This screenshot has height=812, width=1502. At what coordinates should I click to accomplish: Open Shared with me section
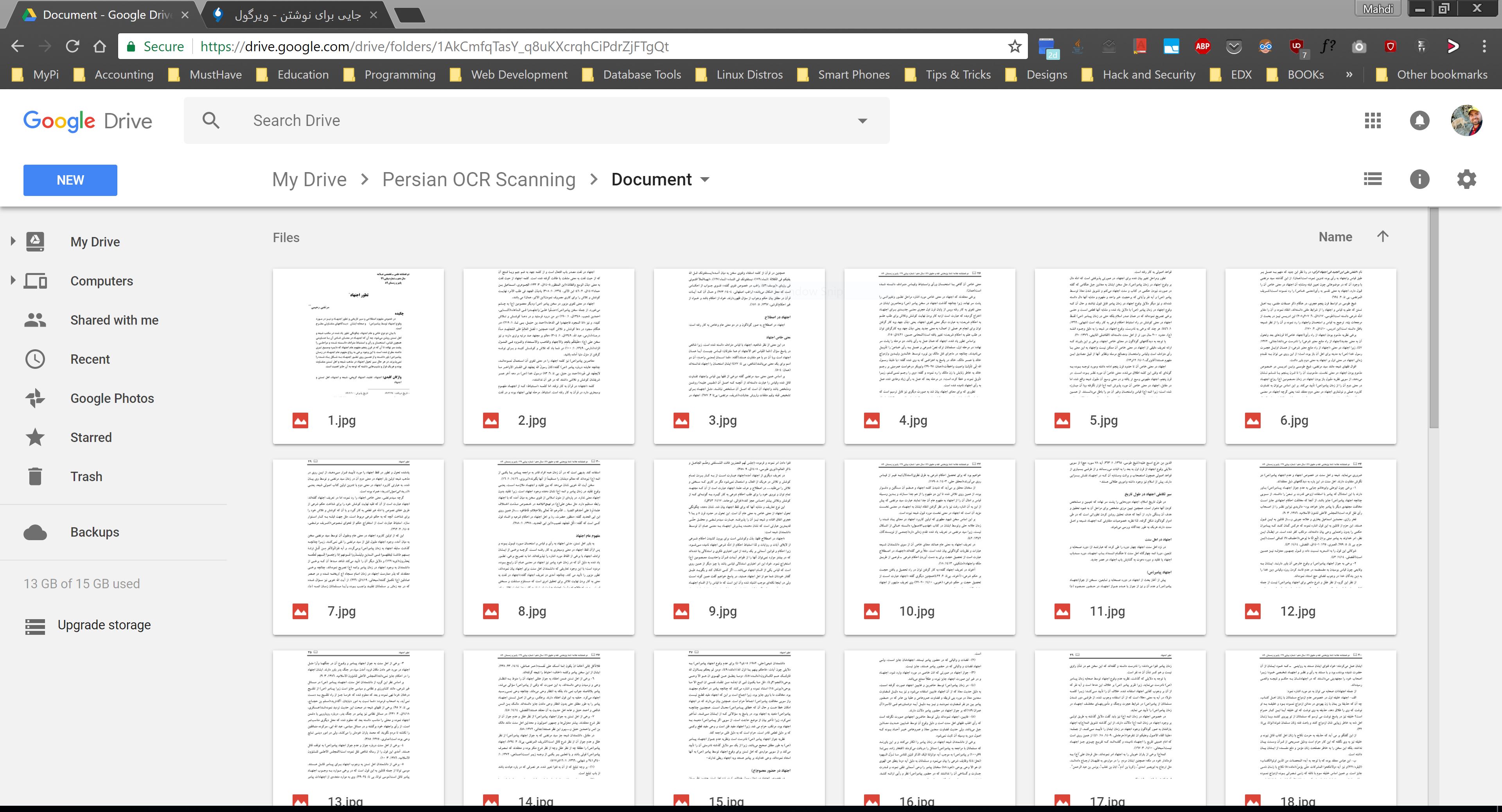coord(114,320)
